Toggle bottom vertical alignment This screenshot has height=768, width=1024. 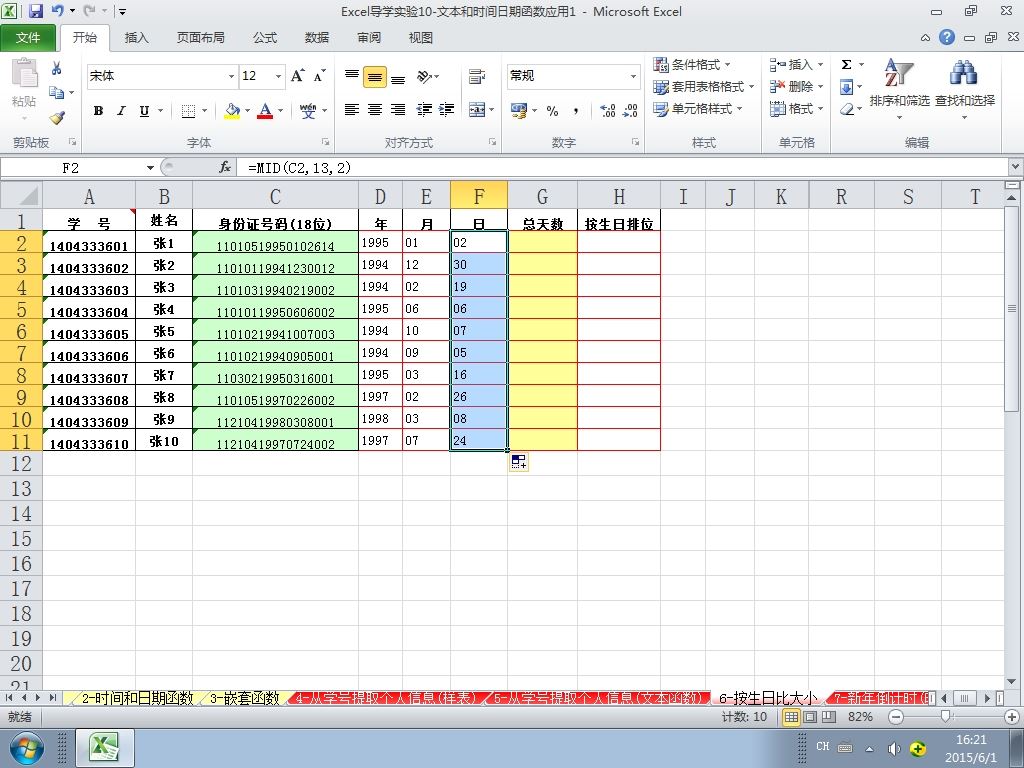point(398,77)
